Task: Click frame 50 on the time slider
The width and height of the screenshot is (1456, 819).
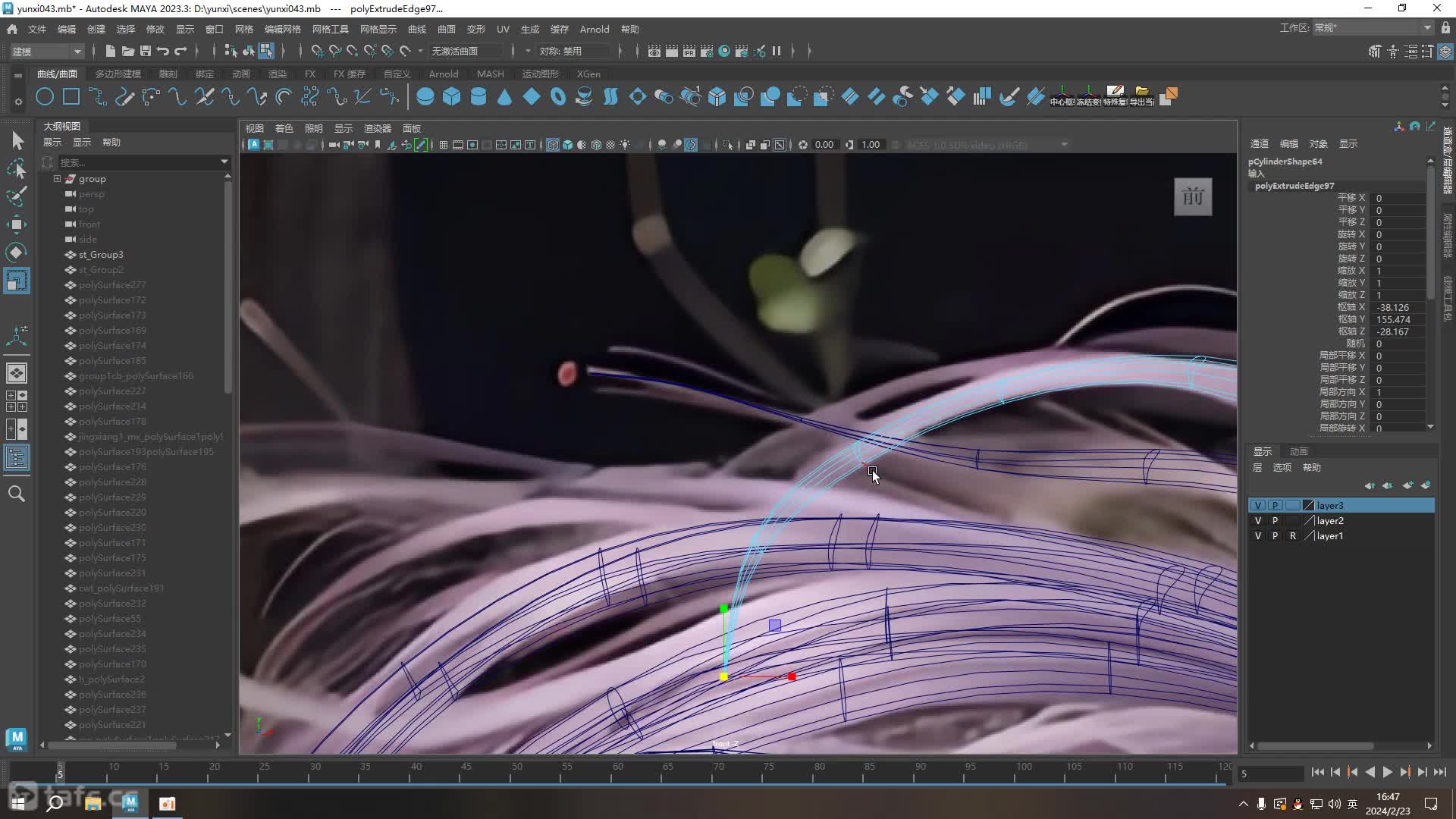Action: click(x=516, y=772)
